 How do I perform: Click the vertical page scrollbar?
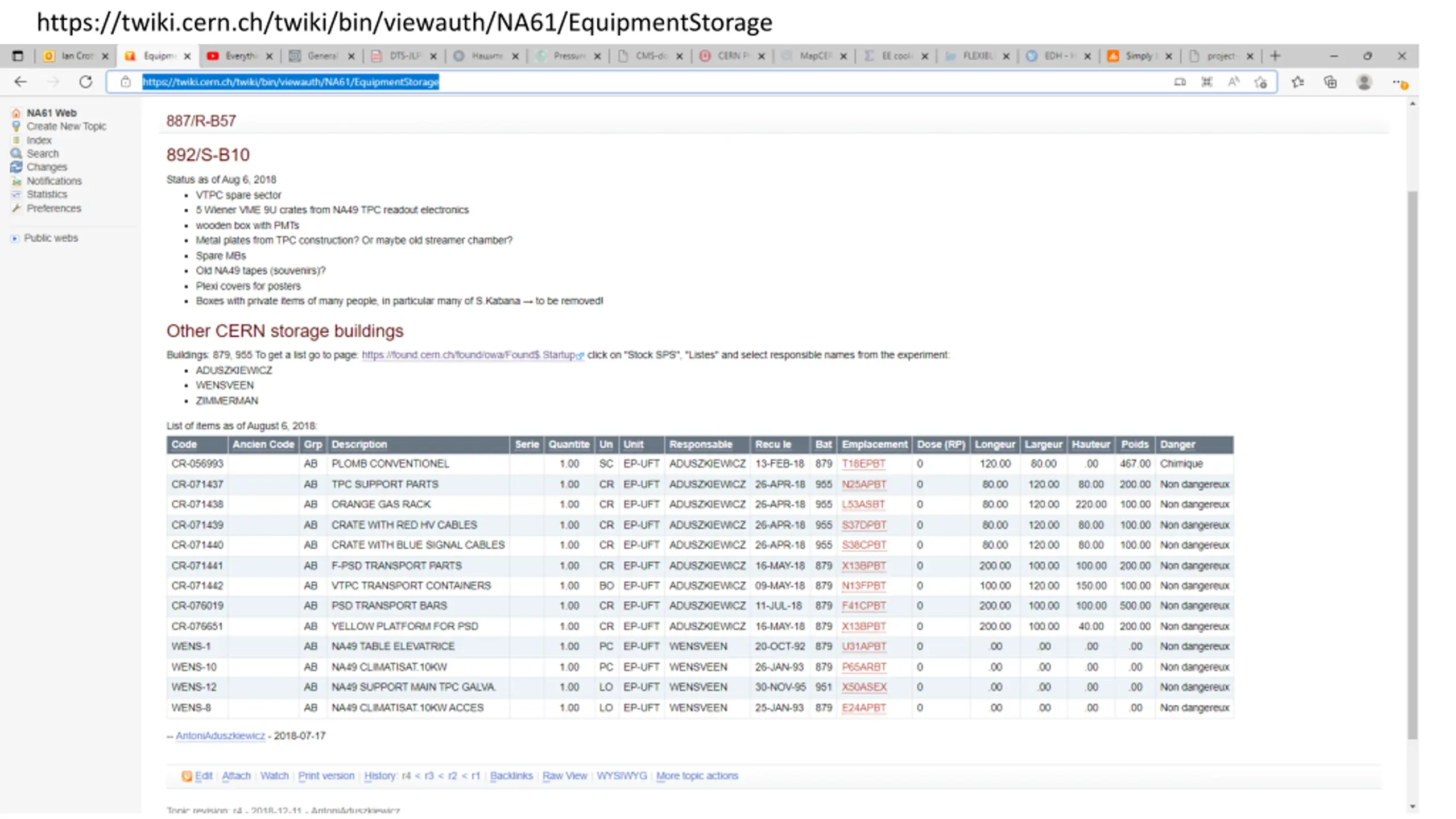point(1412,465)
